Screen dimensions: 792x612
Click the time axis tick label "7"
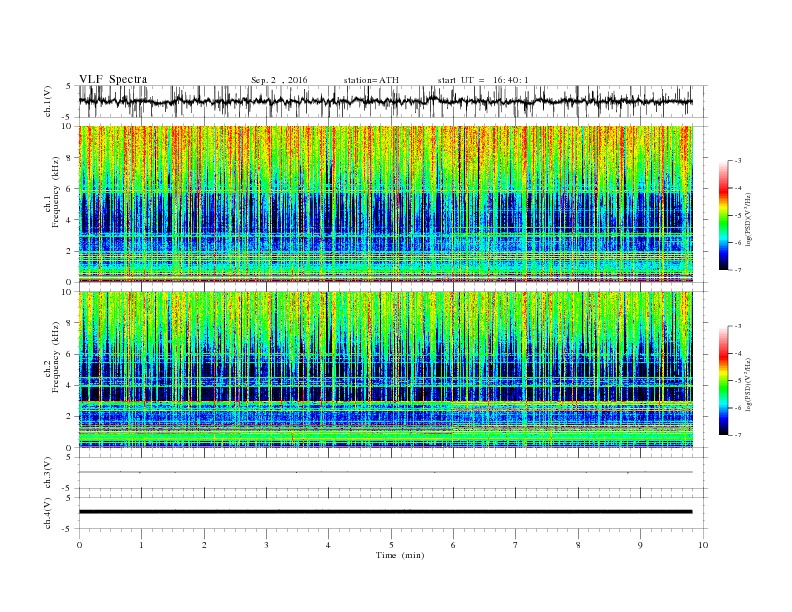tap(516, 545)
